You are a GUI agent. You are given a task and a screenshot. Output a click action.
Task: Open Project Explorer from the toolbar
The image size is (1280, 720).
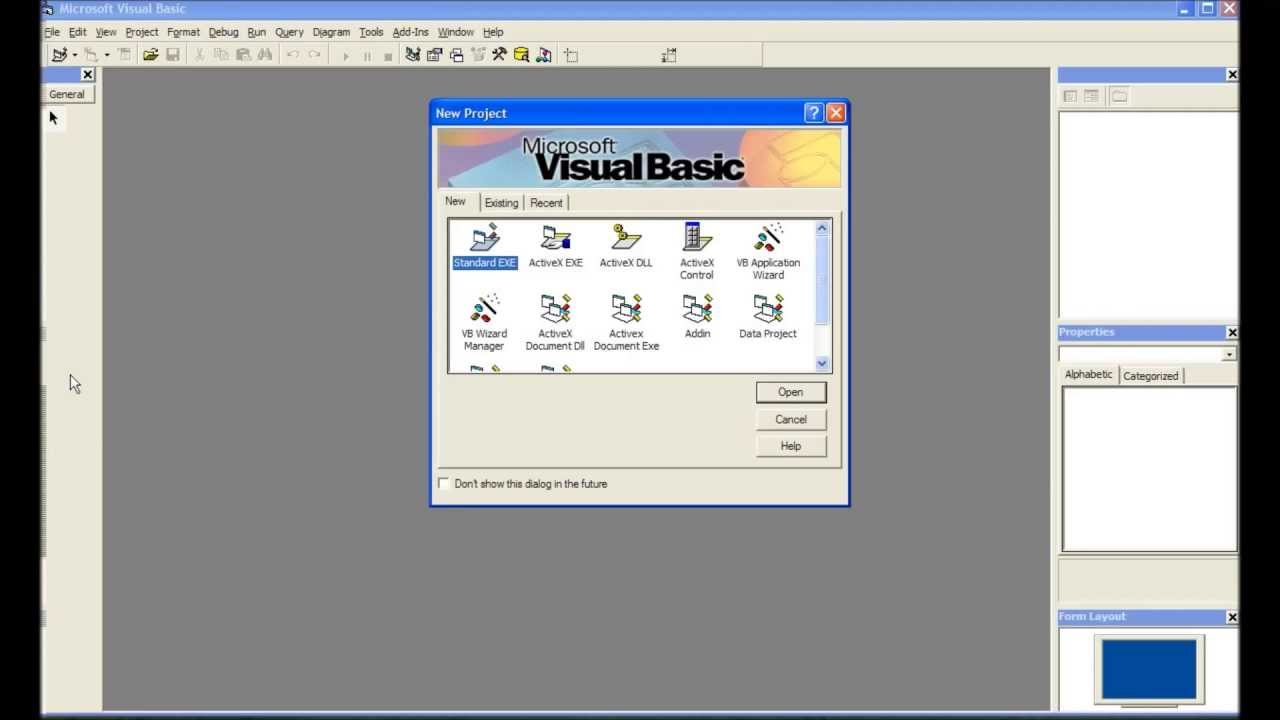coord(412,55)
